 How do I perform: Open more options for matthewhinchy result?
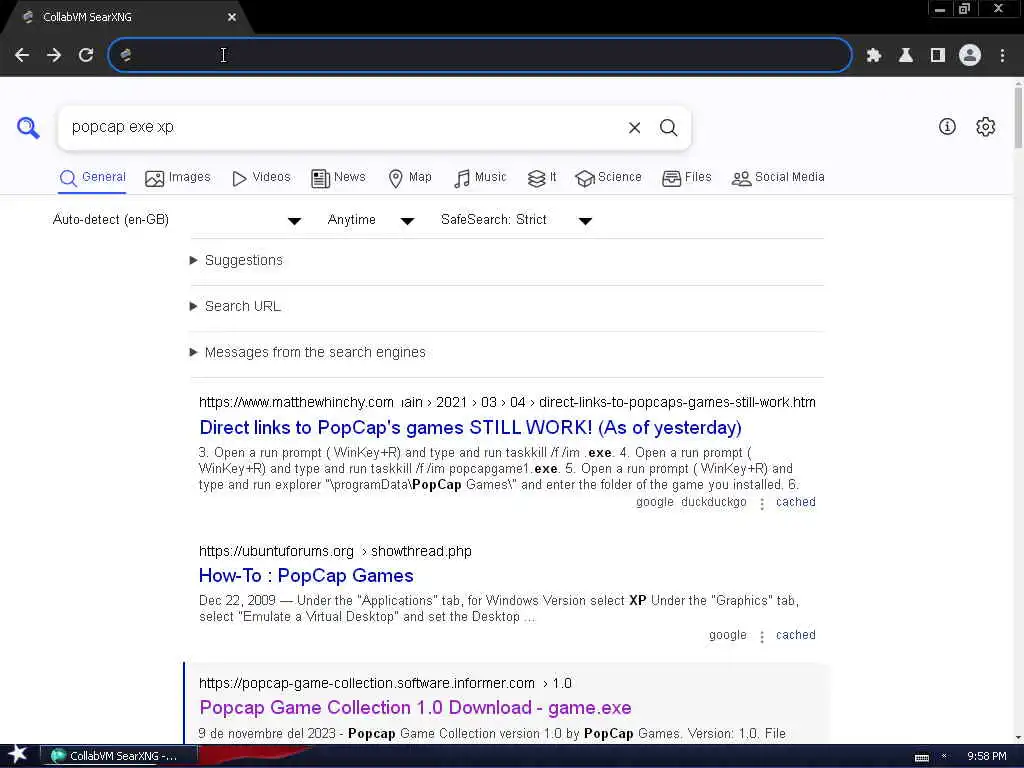(761, 504)
